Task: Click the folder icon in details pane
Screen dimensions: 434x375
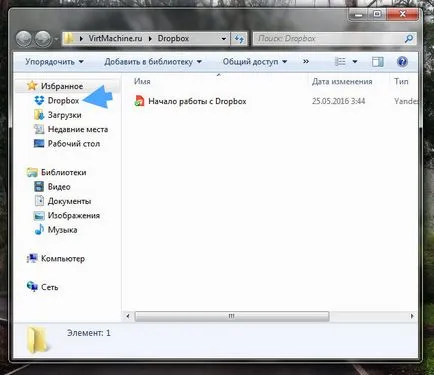Action: click(37, 340)
